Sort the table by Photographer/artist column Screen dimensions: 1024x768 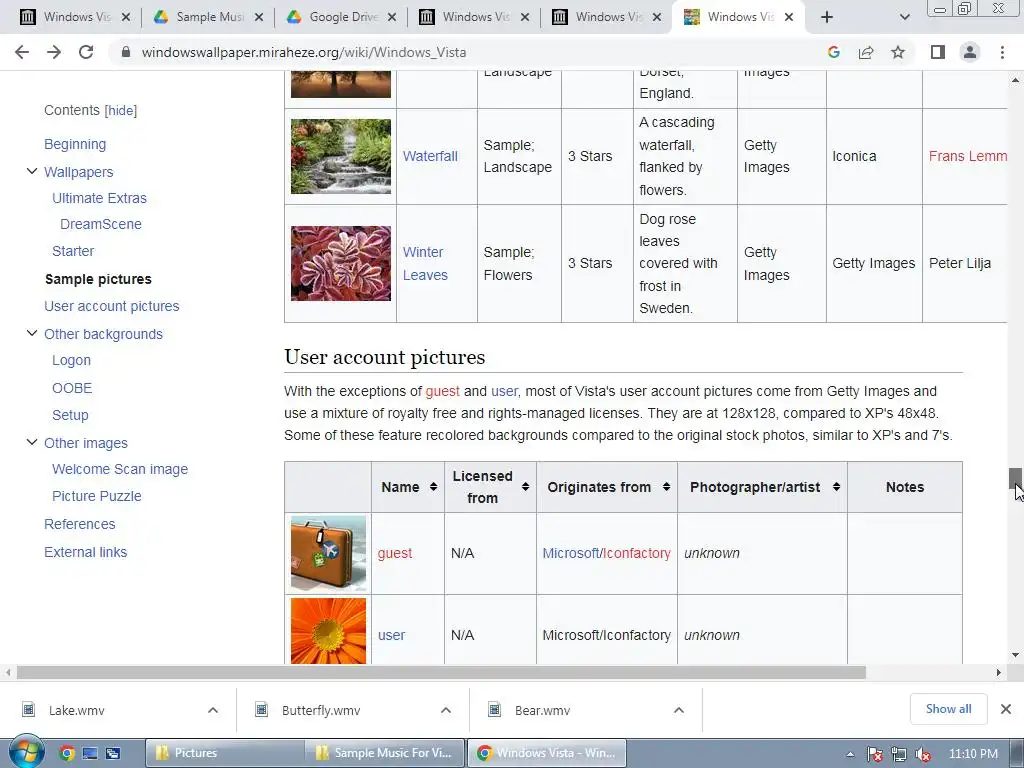click(x=836, y=487)
